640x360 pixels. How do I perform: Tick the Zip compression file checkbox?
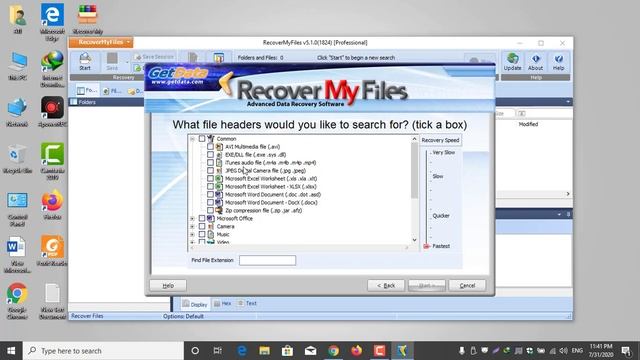(210, 210)
